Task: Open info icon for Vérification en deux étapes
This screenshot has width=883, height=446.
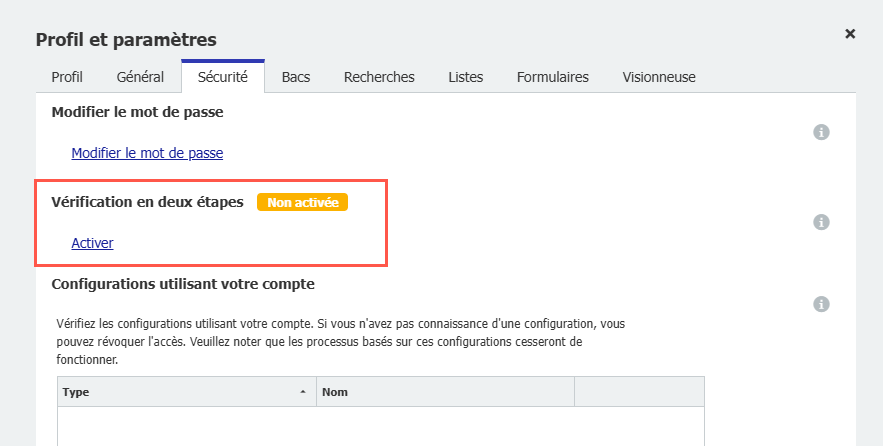Action: (x=821, y=222)
